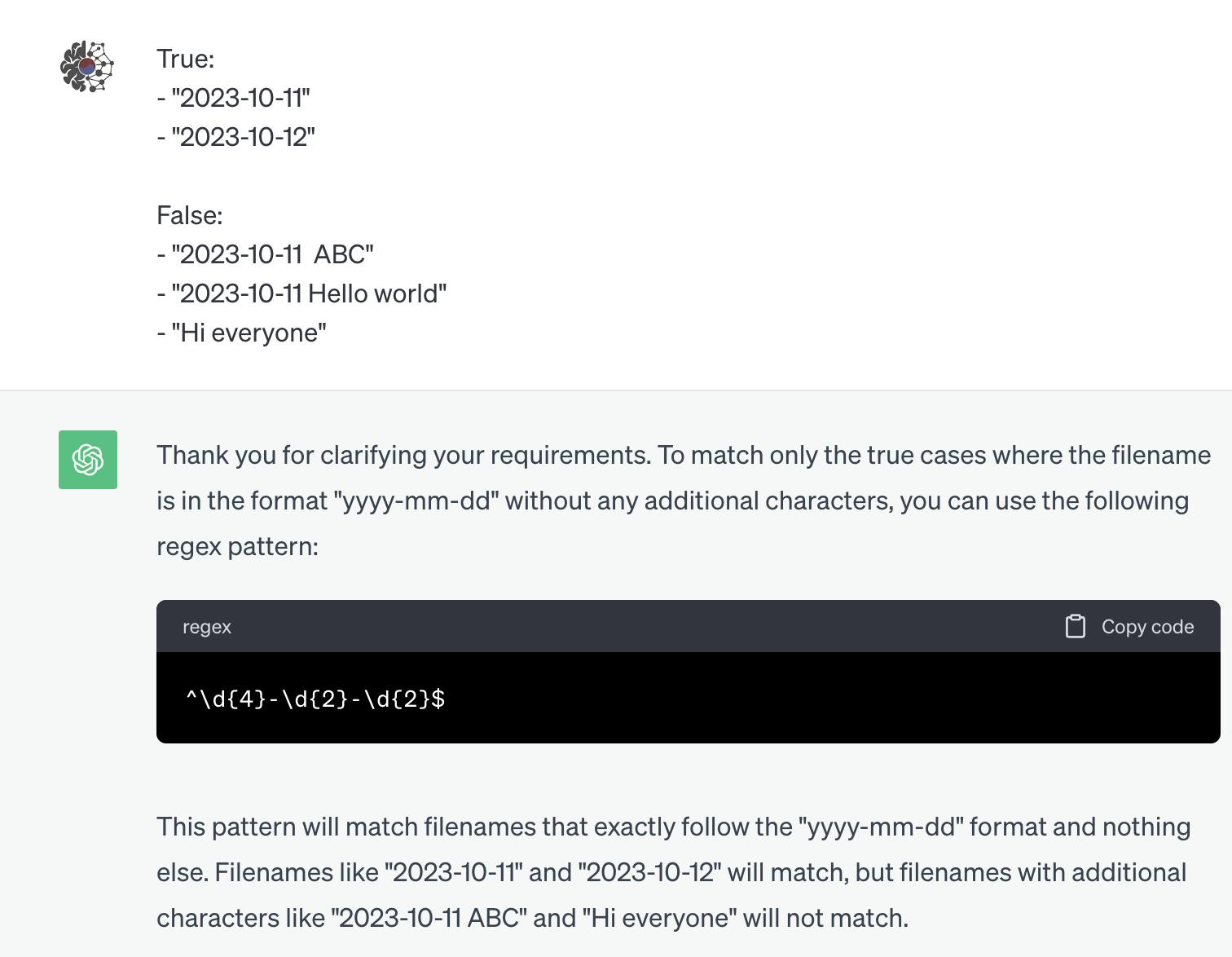Image resolution: width=1232 pixels, height=957 pixels.
Task: Click the green ChatGPT logo avatar
Action: point(88,460)
